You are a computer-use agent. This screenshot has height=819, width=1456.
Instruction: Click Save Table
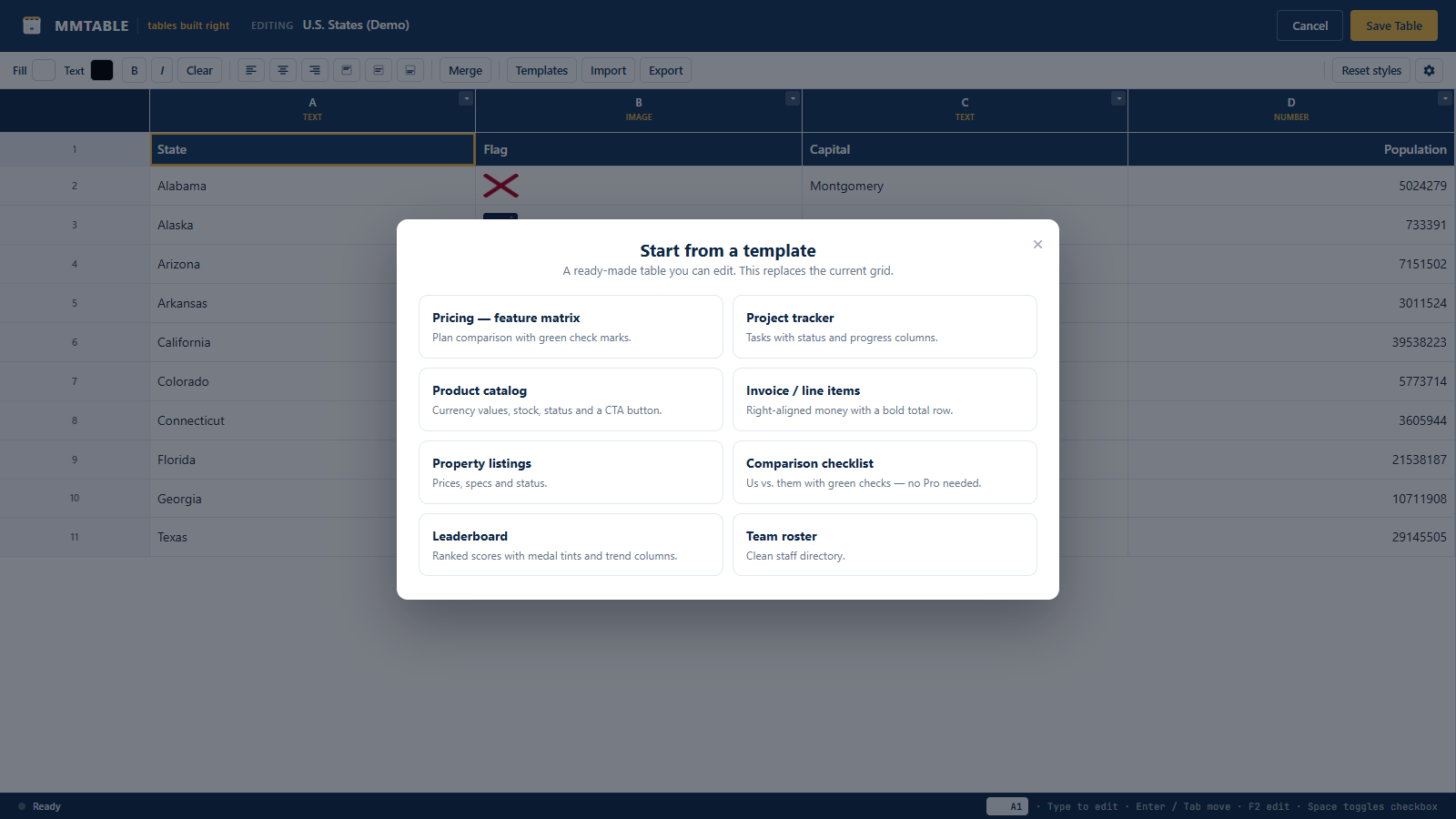click(x=1393, y=25)
